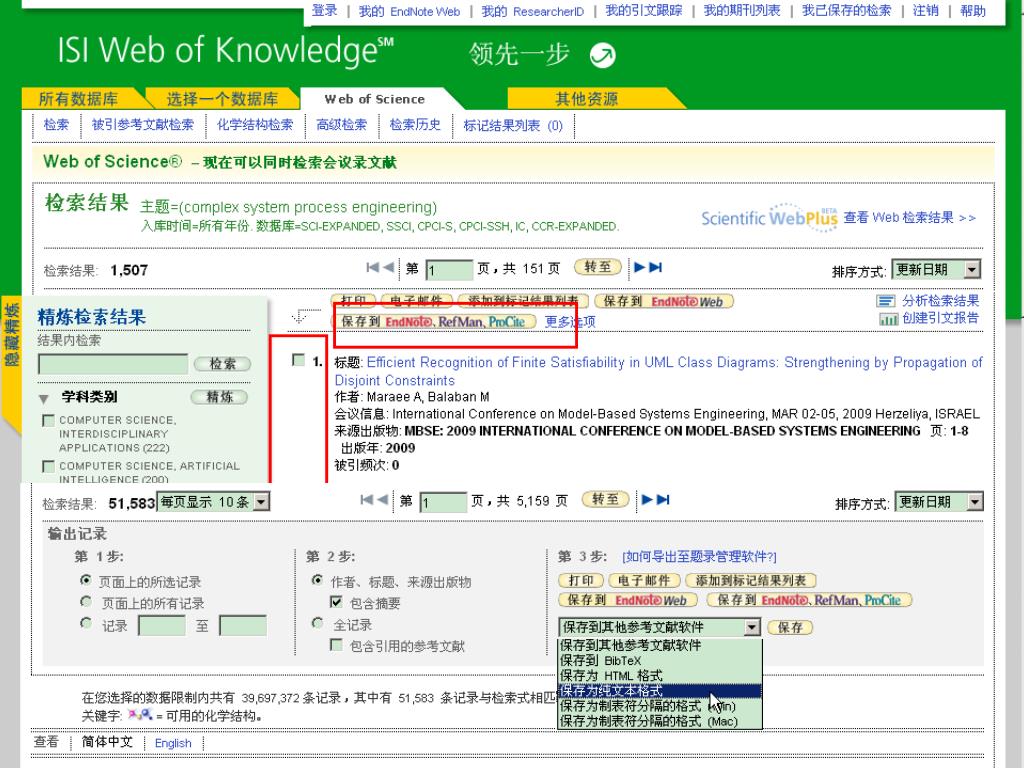The height and width of the screenshot is (768, 1024).
Task: Select 页面上的所有记录 radio option
Action: [x=86, y=601]
